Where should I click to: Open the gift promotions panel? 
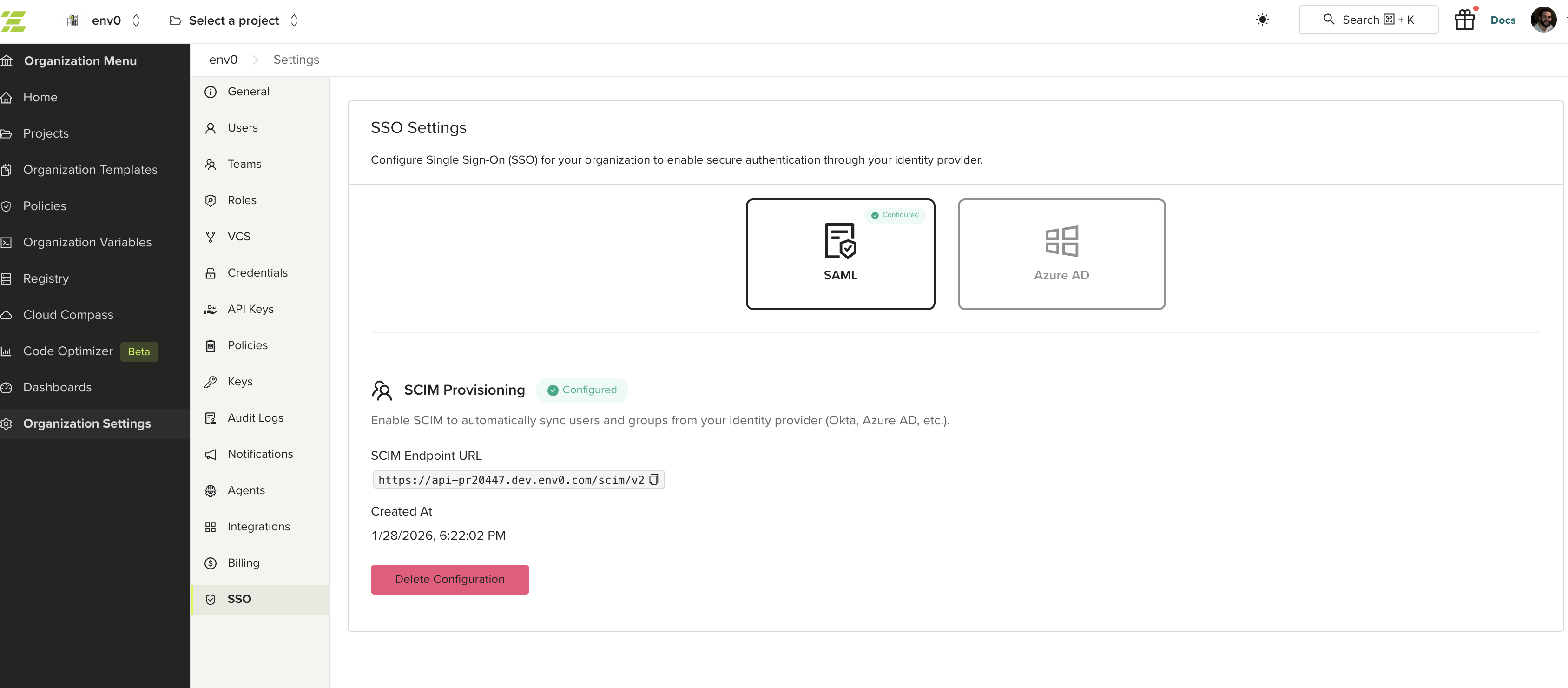pyautogui.click(x=1464, y=20)
